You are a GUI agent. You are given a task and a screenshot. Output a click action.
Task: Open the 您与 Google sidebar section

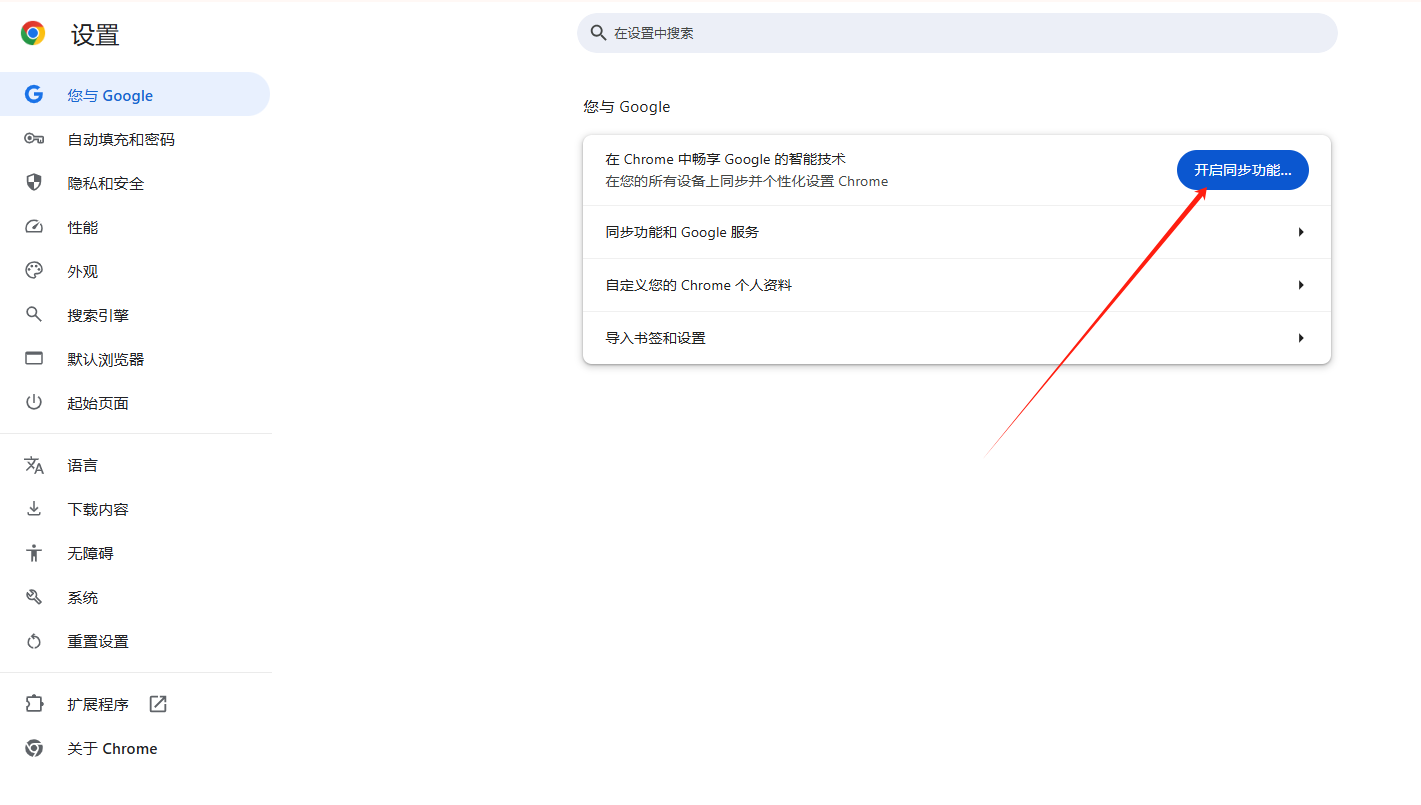[x=135, y=95]
